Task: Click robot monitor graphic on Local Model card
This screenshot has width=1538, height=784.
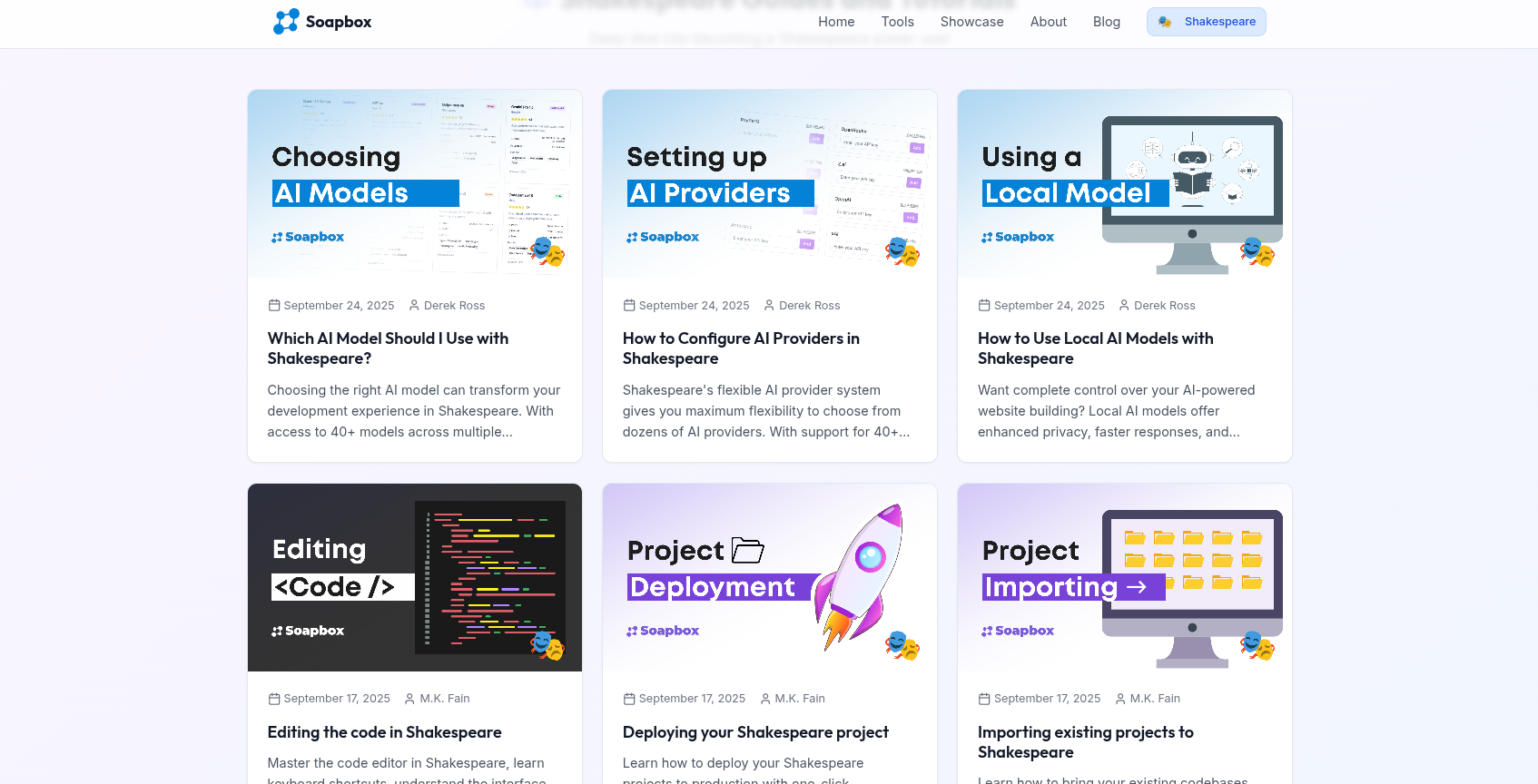Action: (1192, 191)
